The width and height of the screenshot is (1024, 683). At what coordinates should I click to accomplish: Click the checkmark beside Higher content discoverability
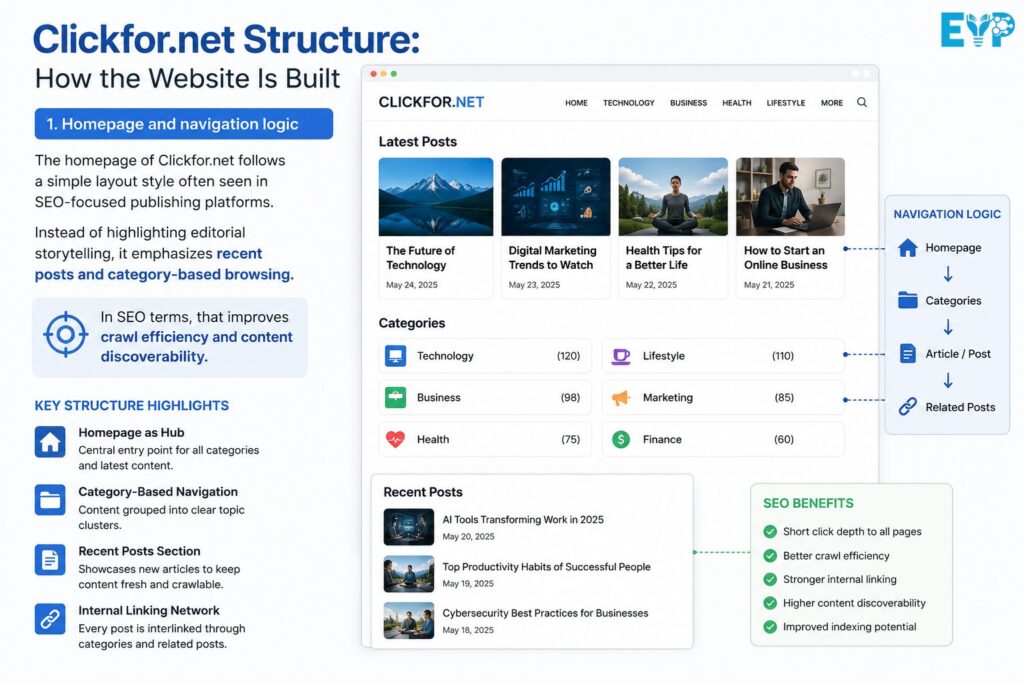tap(771, 603)
